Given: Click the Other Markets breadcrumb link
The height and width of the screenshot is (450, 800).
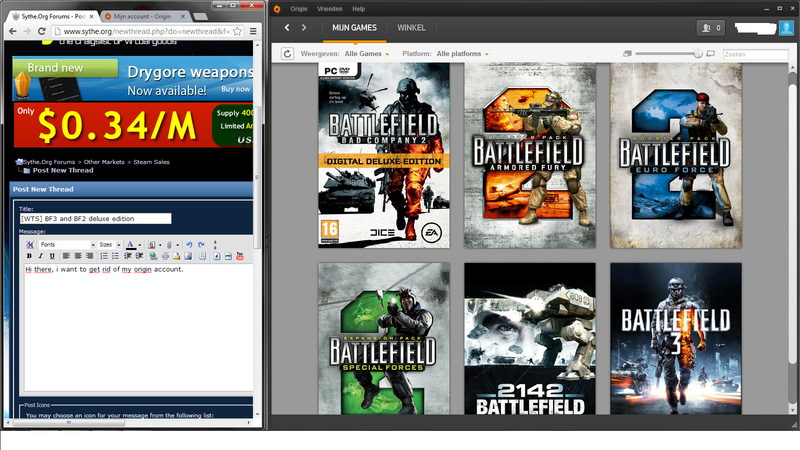Looking at the screenshot, I should coord(104,162).
